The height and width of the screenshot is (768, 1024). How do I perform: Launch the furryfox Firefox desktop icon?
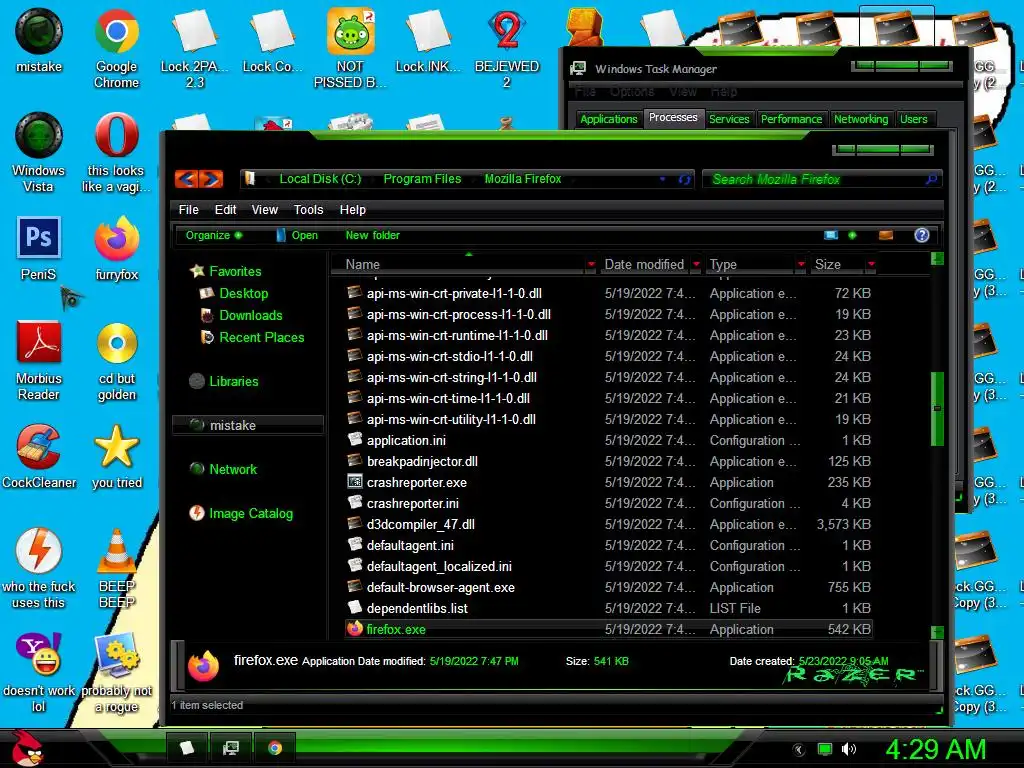click(116, 248)
